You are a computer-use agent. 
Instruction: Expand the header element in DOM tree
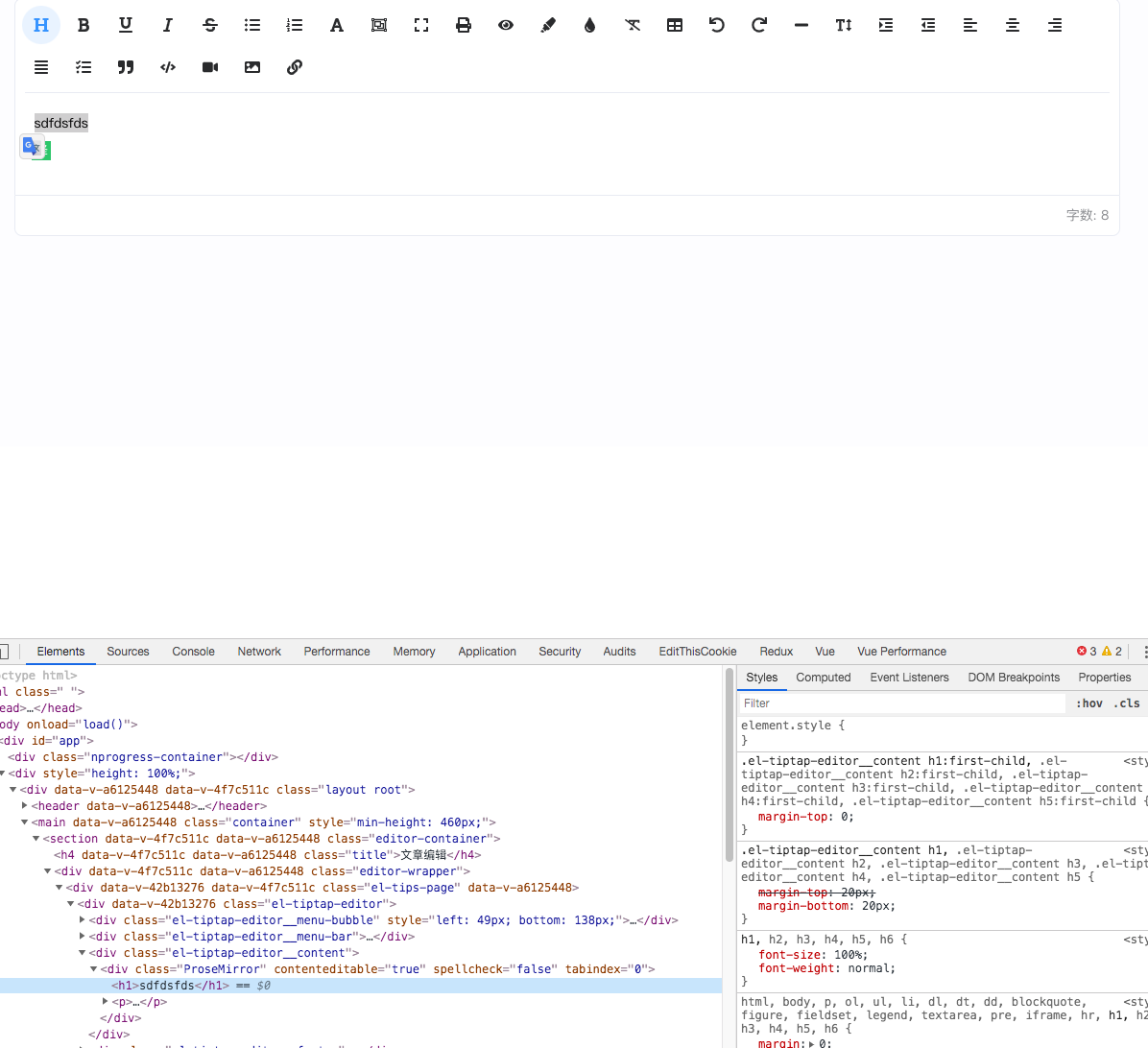(x=25, y=806)
